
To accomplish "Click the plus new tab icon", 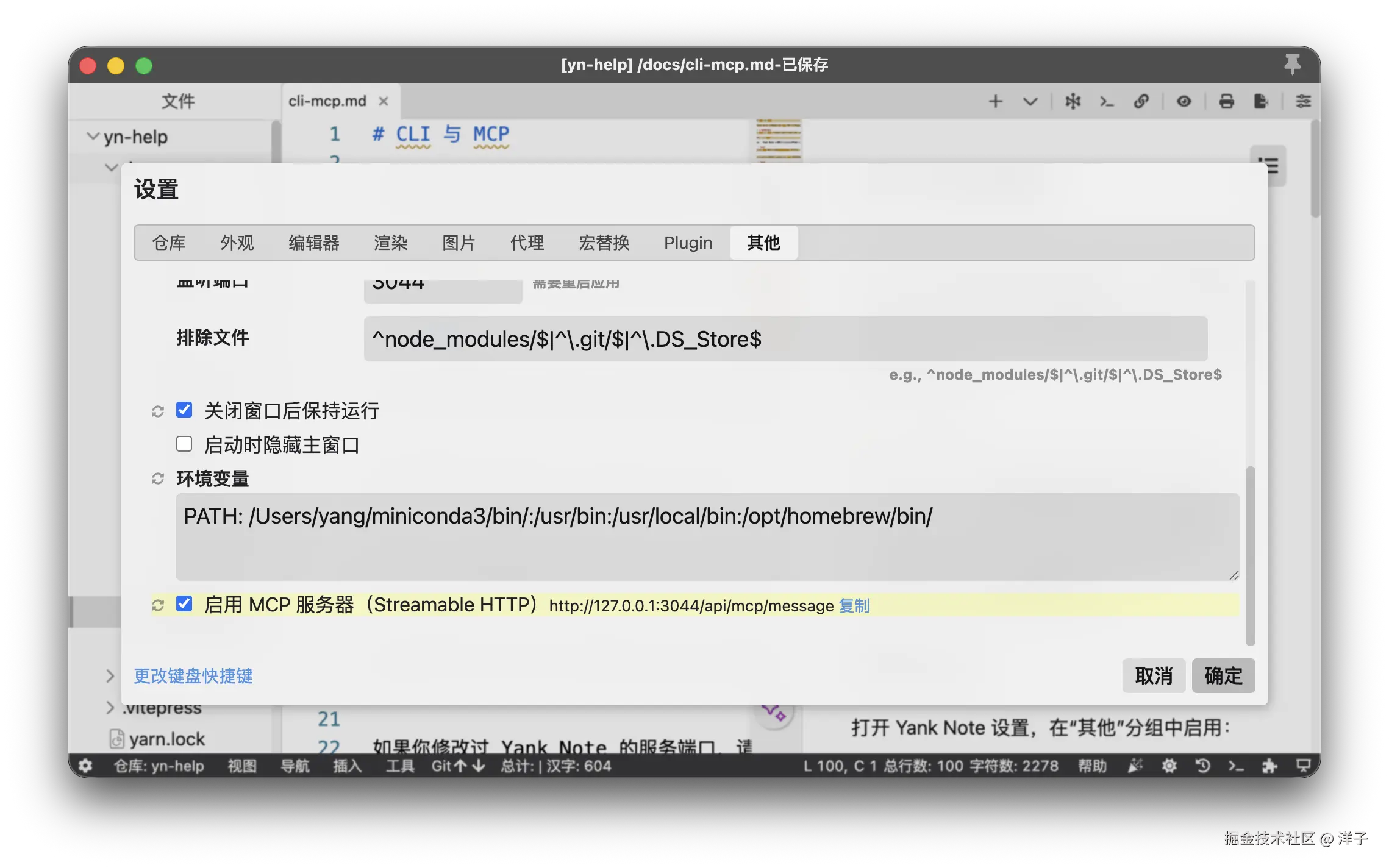I will (x=995, y=102).
